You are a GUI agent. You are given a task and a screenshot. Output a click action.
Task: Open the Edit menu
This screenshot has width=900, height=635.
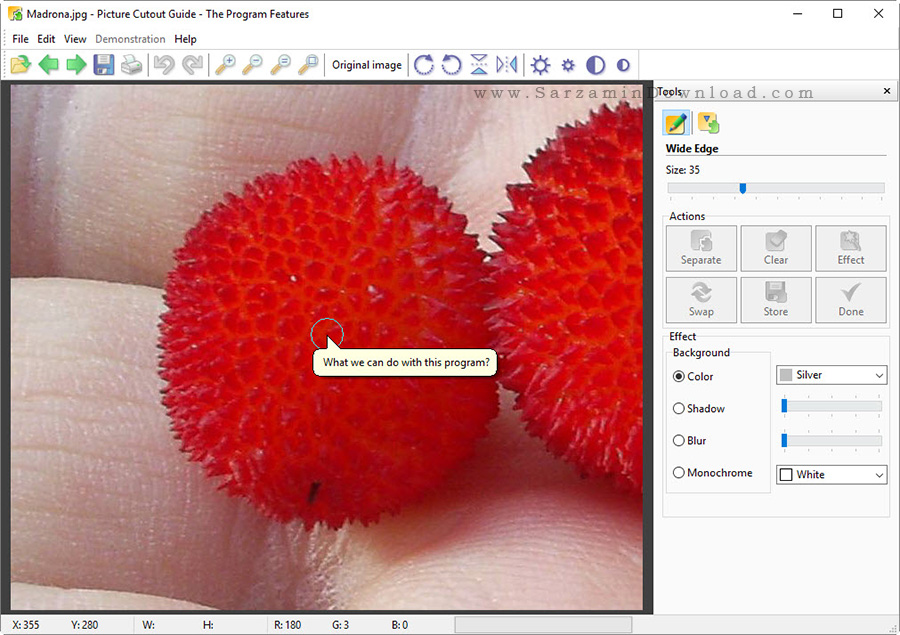46,39
